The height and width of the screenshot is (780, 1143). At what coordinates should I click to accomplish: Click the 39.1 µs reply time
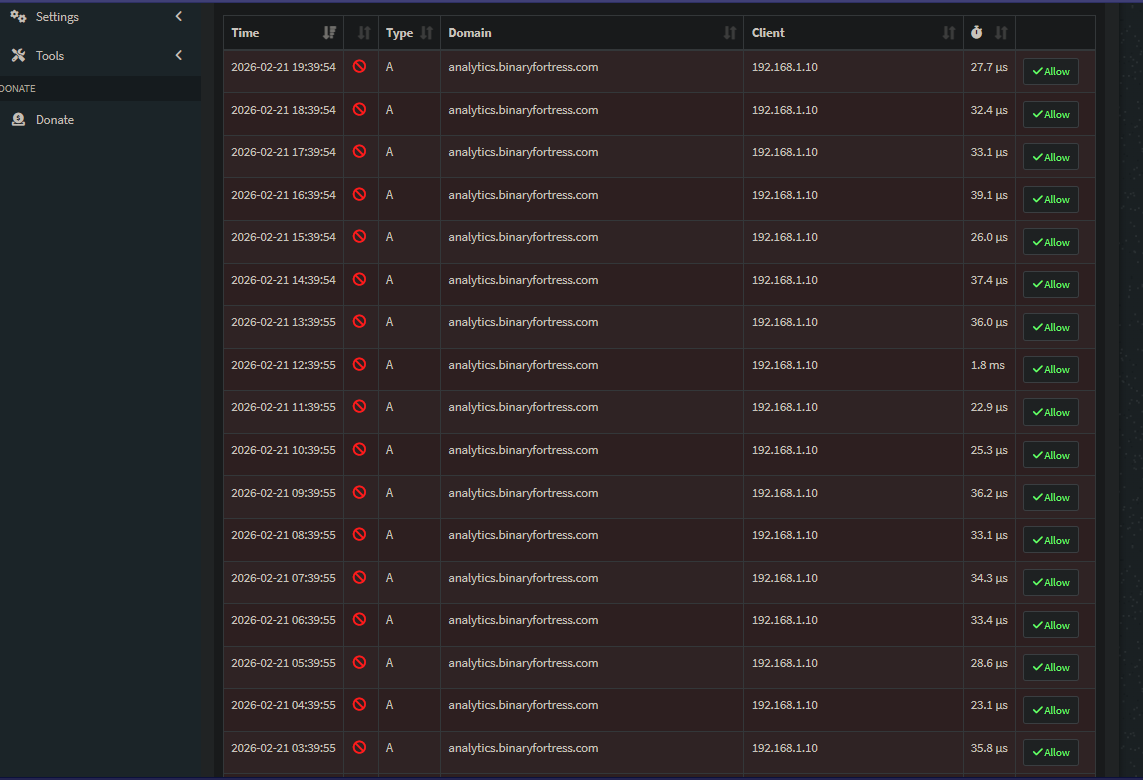(x=989, y=195)
